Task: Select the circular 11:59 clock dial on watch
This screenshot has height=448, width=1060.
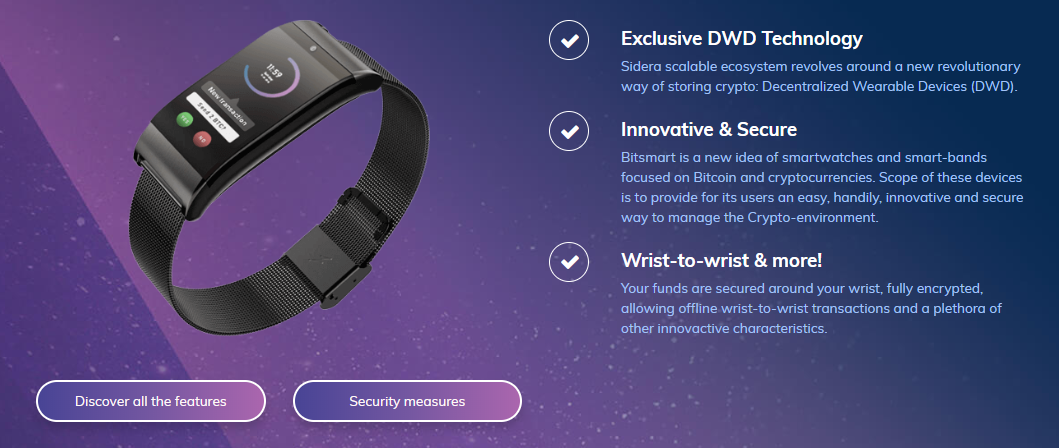Action: point(272,75)
